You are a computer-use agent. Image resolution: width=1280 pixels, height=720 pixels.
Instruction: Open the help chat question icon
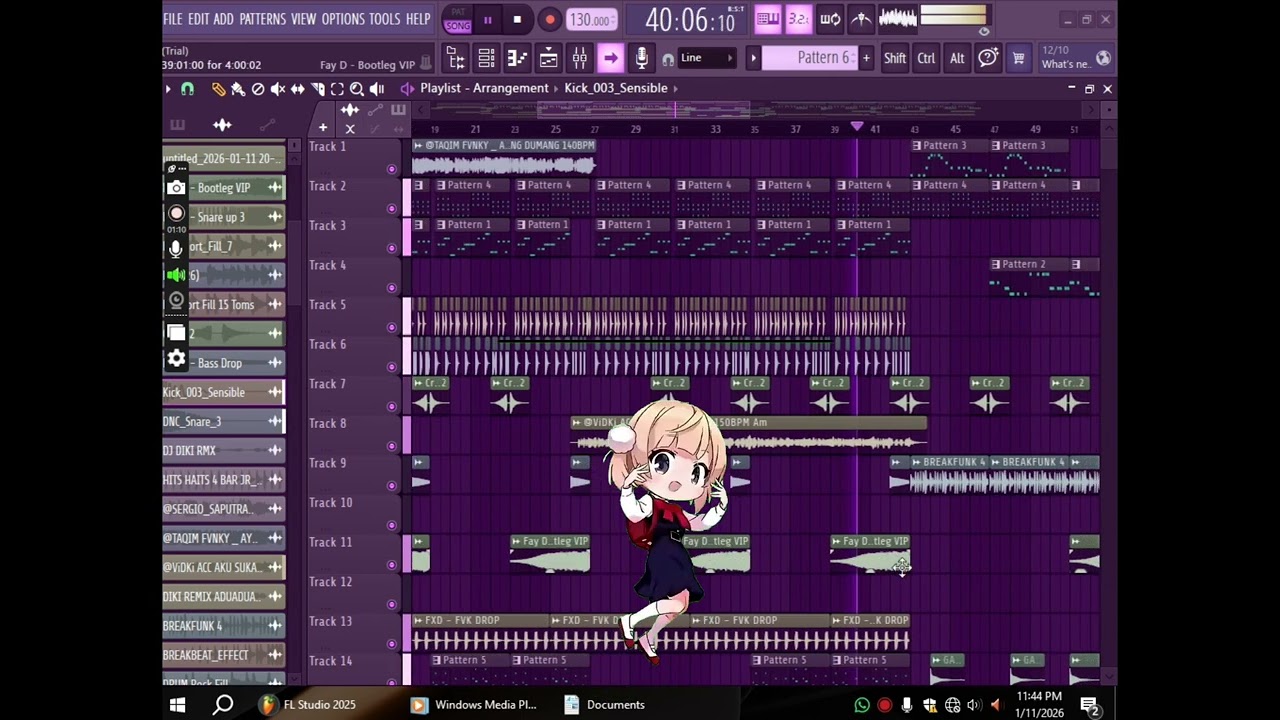[x=988, y=59]
